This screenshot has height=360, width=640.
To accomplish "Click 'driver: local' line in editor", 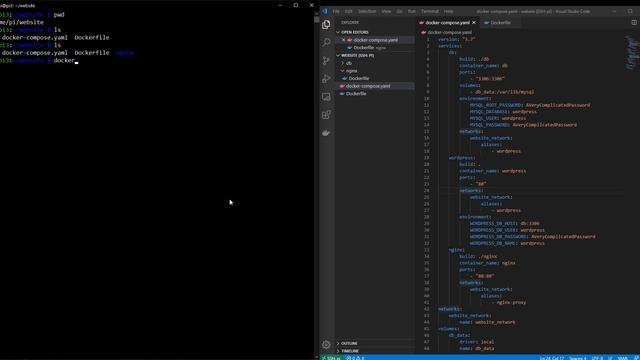I will click(476, 342).
